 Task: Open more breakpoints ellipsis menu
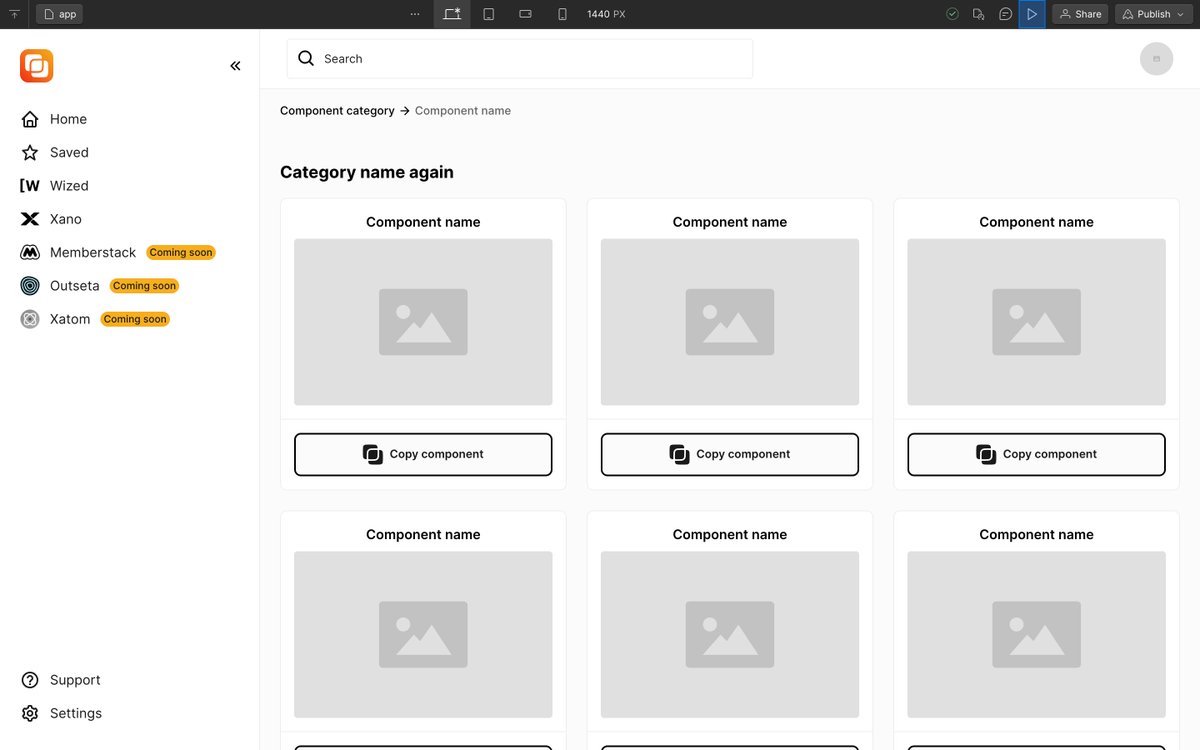pyautogui.click(x=415, y=14)
